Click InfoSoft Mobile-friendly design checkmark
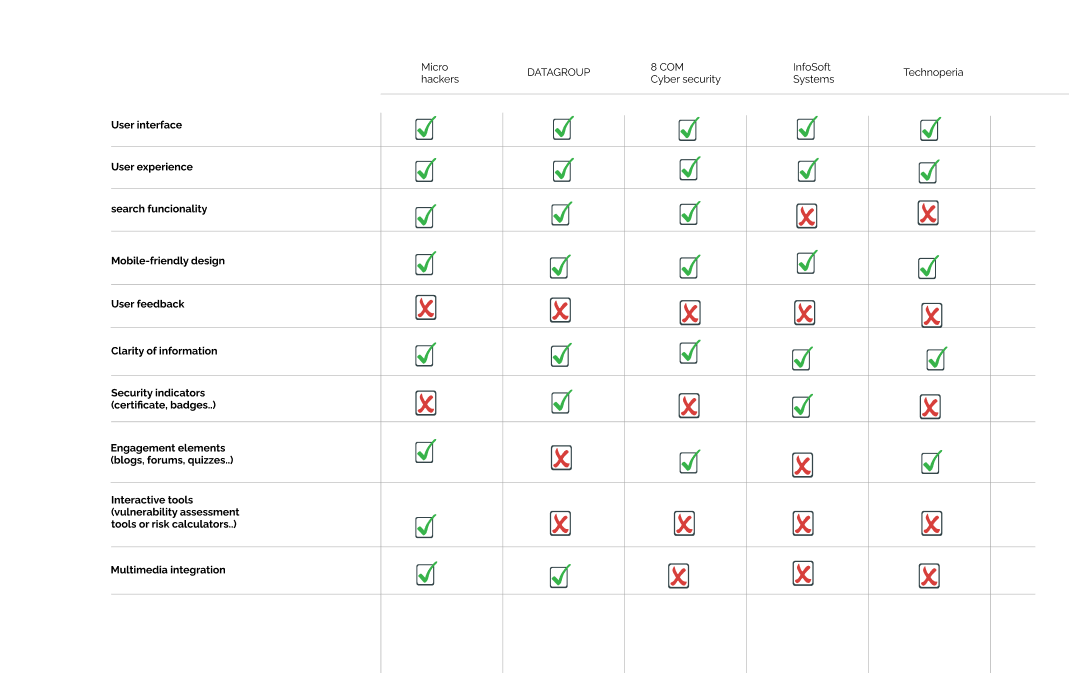 (x=806, y=262)
